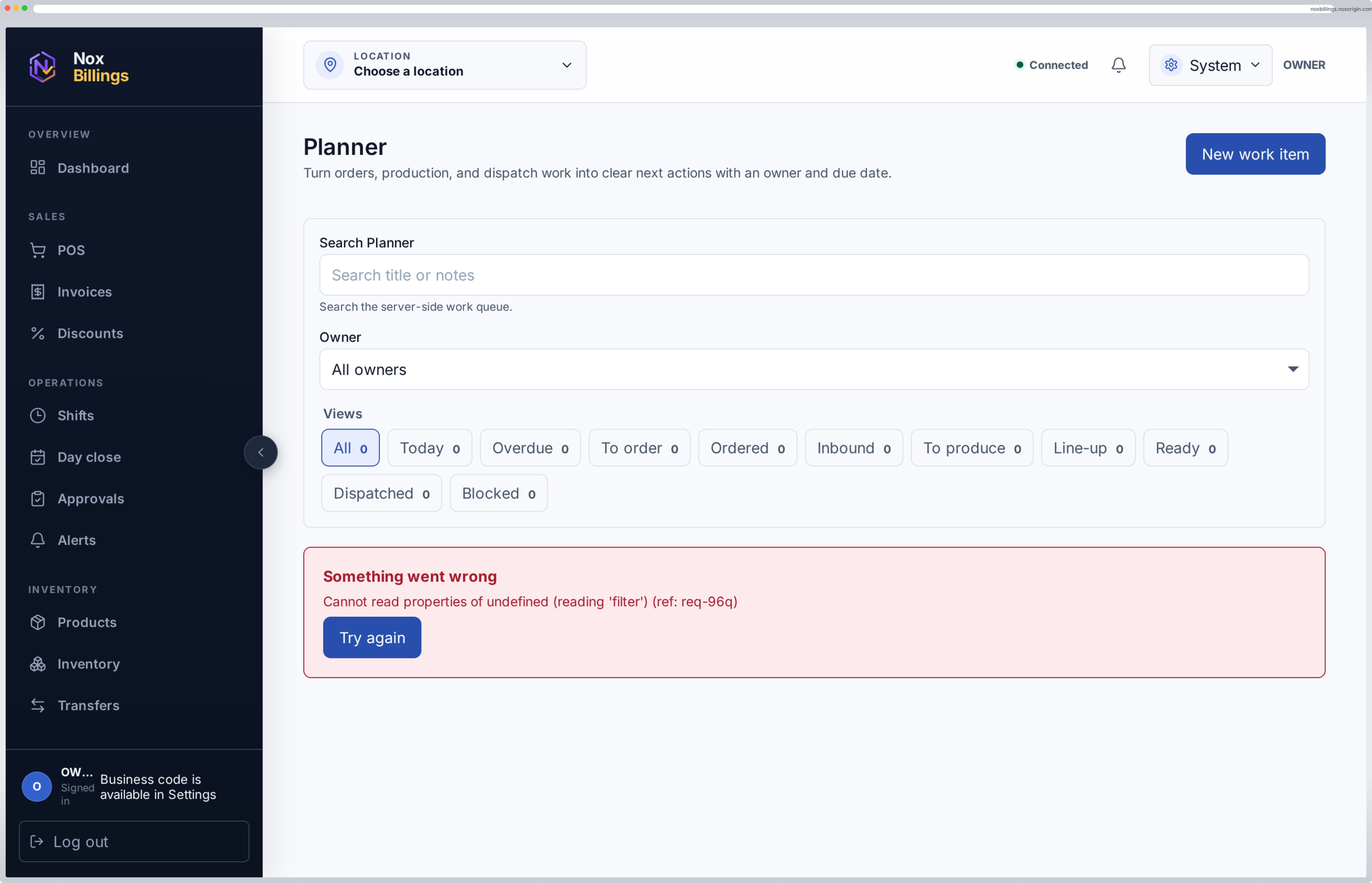This screenshot has height=883, width=1372.
Task: Select the Inbound view filter
Action: tap(854, 448)
